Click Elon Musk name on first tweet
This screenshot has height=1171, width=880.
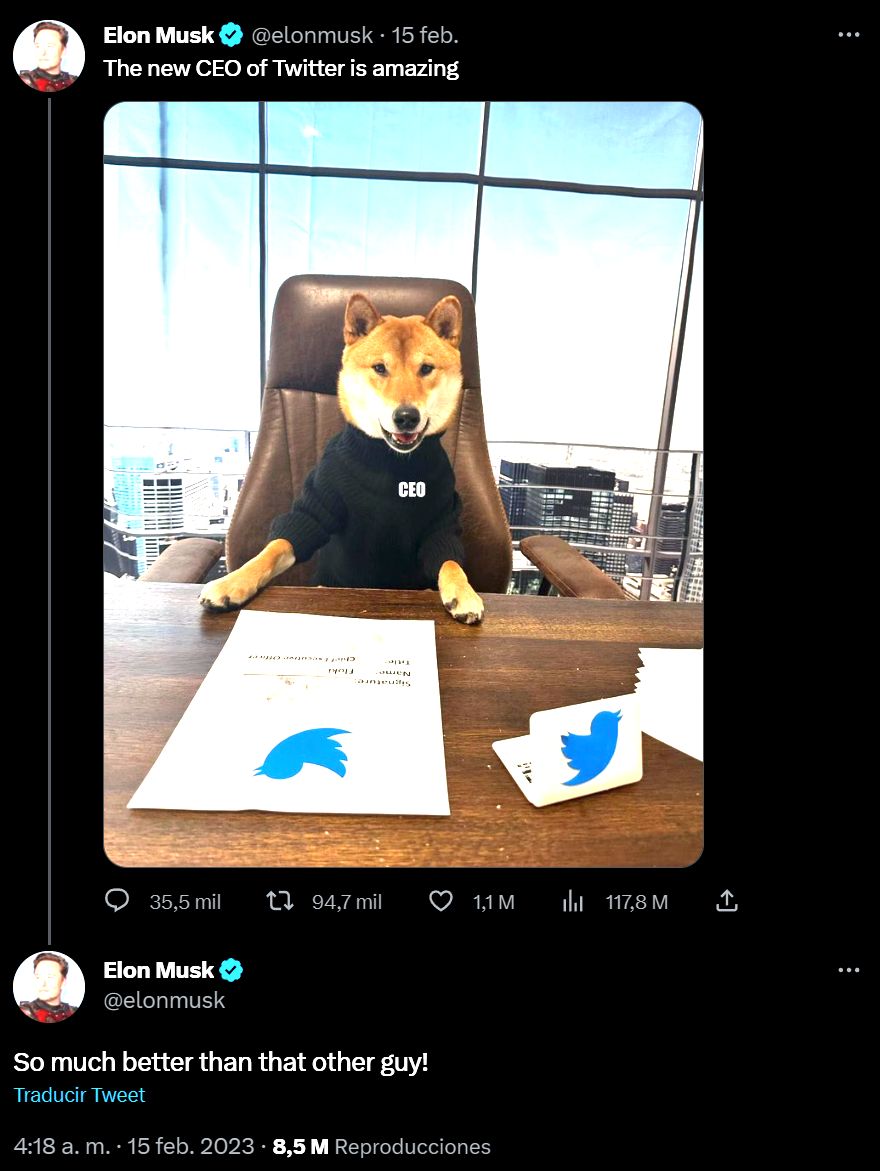coord(159,36)
